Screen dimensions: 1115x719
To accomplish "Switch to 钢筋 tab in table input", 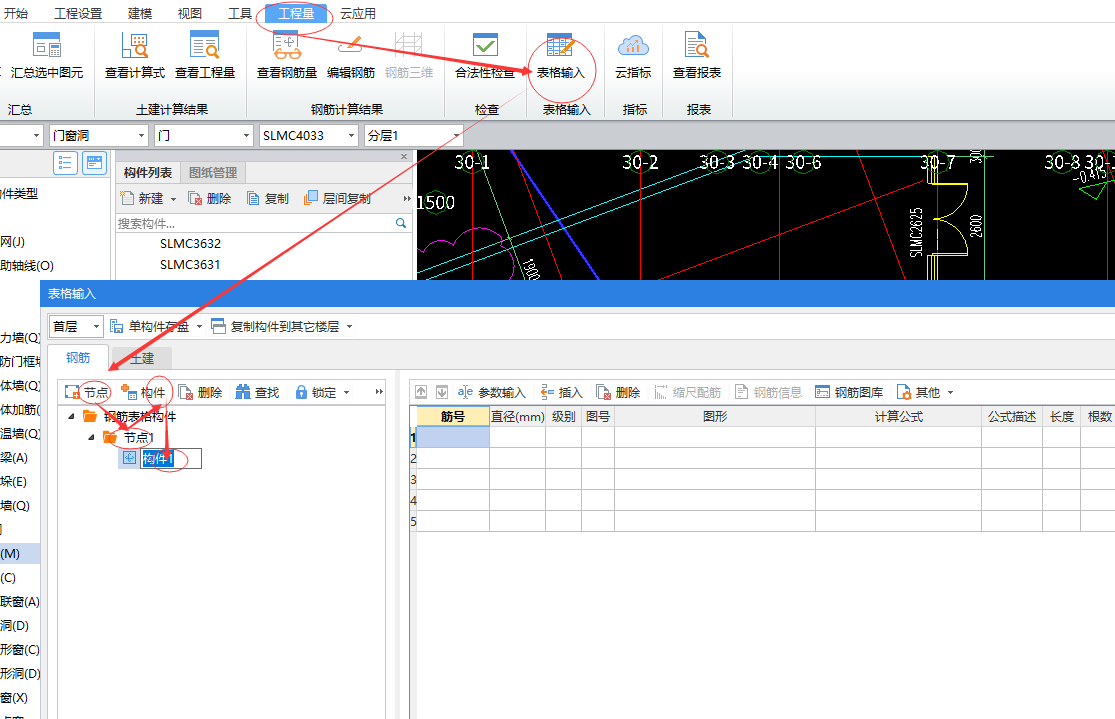I will [78, 357].
